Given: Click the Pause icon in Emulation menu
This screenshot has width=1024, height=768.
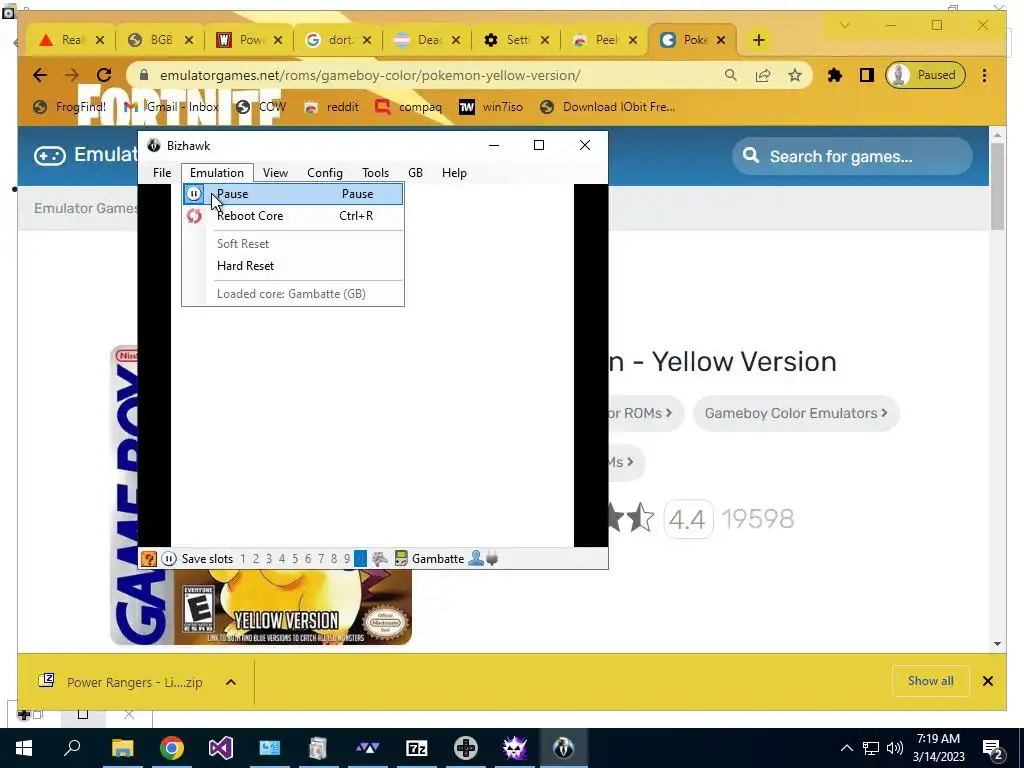Looking at the screenshot, I should pyautogui.click(x=194, y=194).
